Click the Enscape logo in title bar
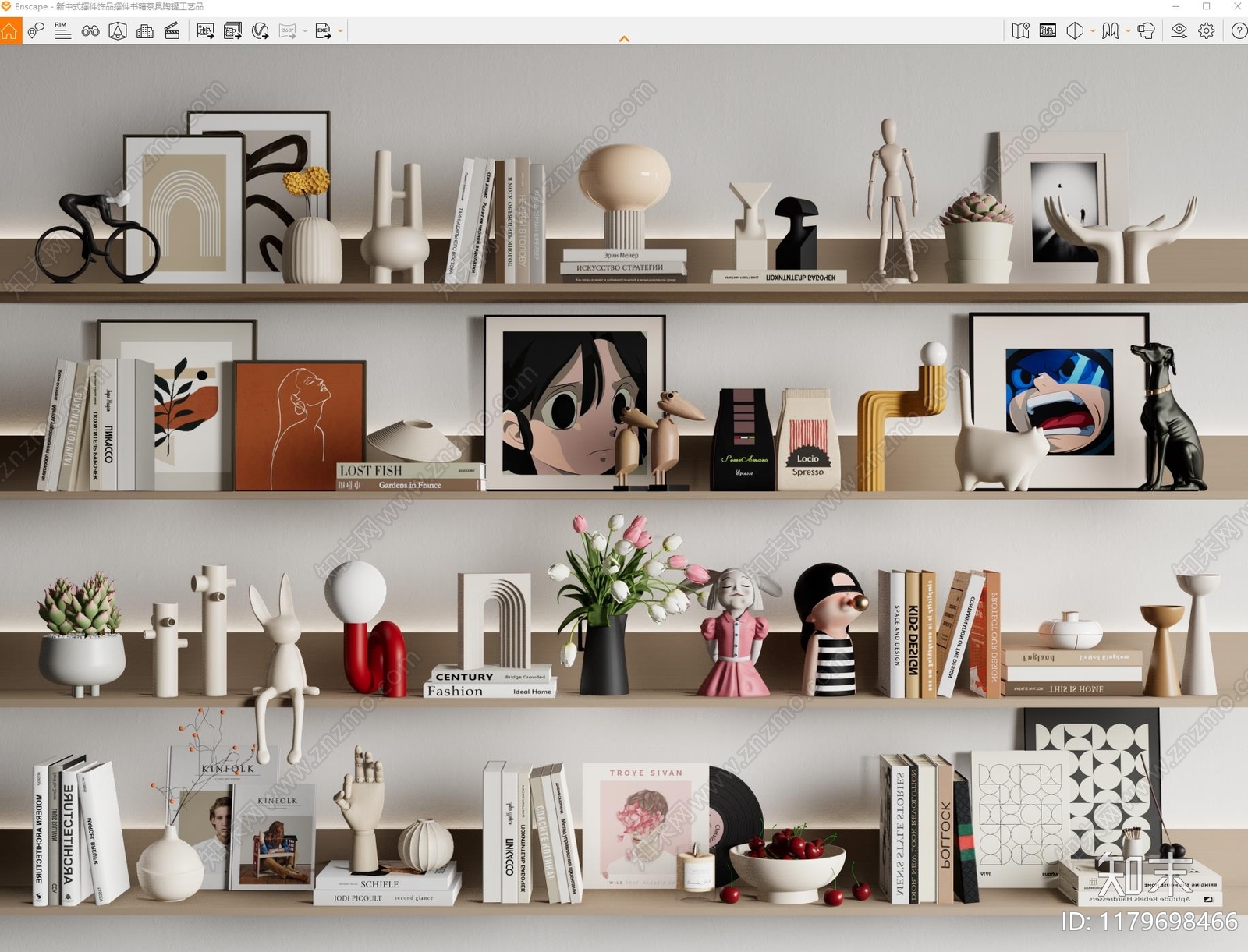1248x952 pixels. (6, 6)
